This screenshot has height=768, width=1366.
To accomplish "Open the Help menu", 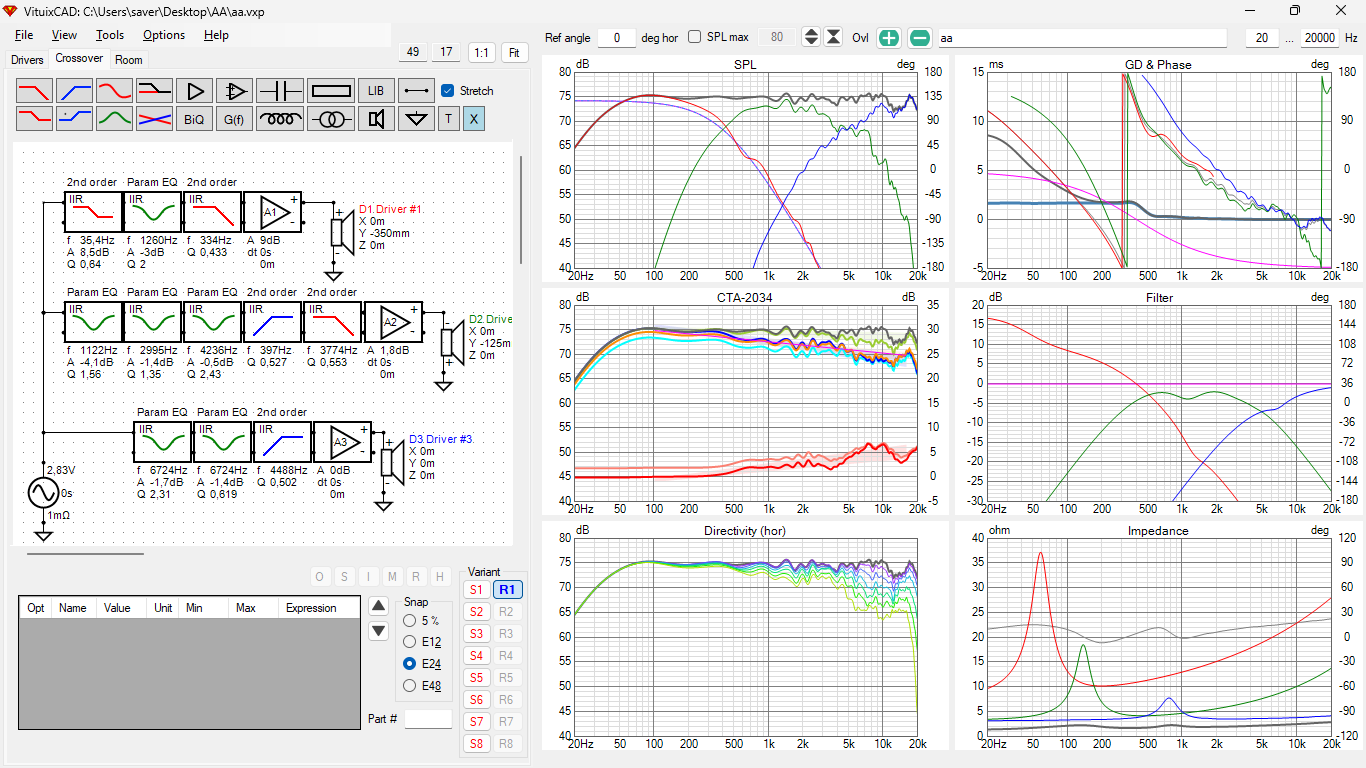I will (216, 35).
